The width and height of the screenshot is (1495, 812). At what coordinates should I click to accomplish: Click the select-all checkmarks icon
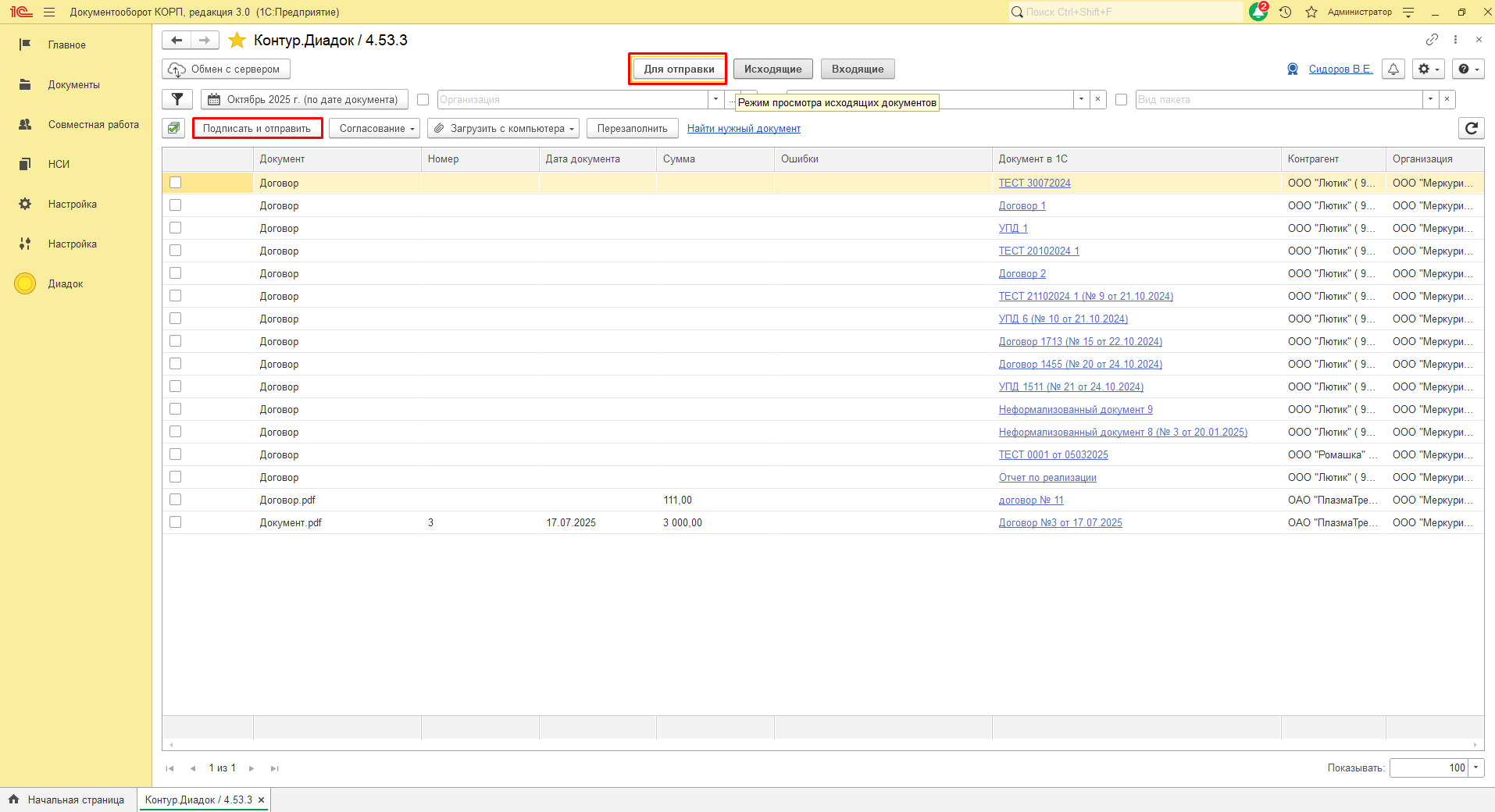coord(173,128)
